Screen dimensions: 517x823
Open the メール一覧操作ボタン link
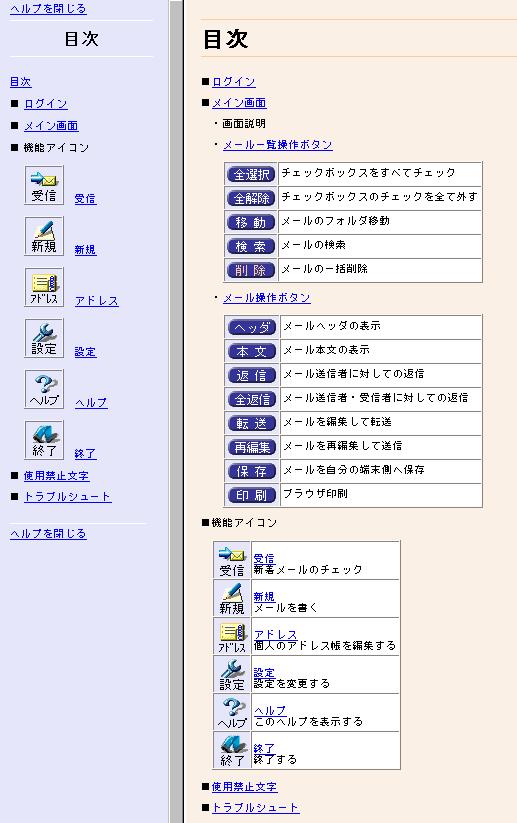[x=278, y=145]
